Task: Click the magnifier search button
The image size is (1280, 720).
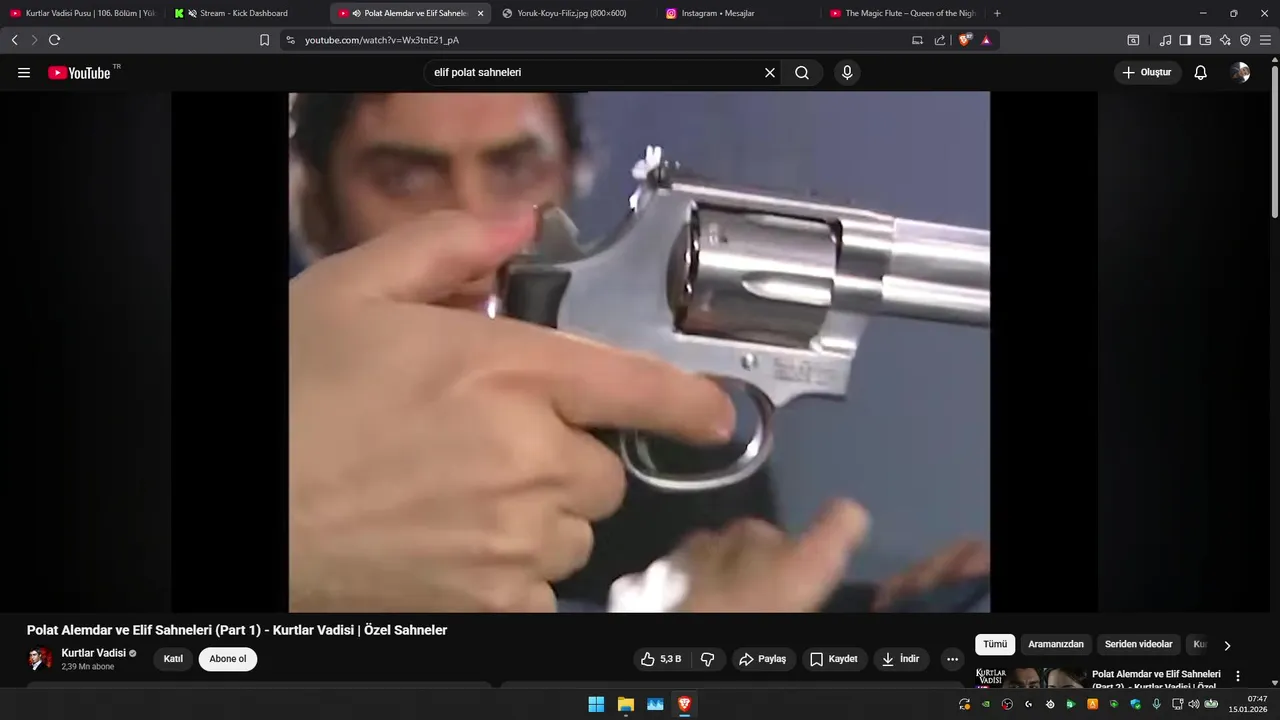Action: (802, 72)
